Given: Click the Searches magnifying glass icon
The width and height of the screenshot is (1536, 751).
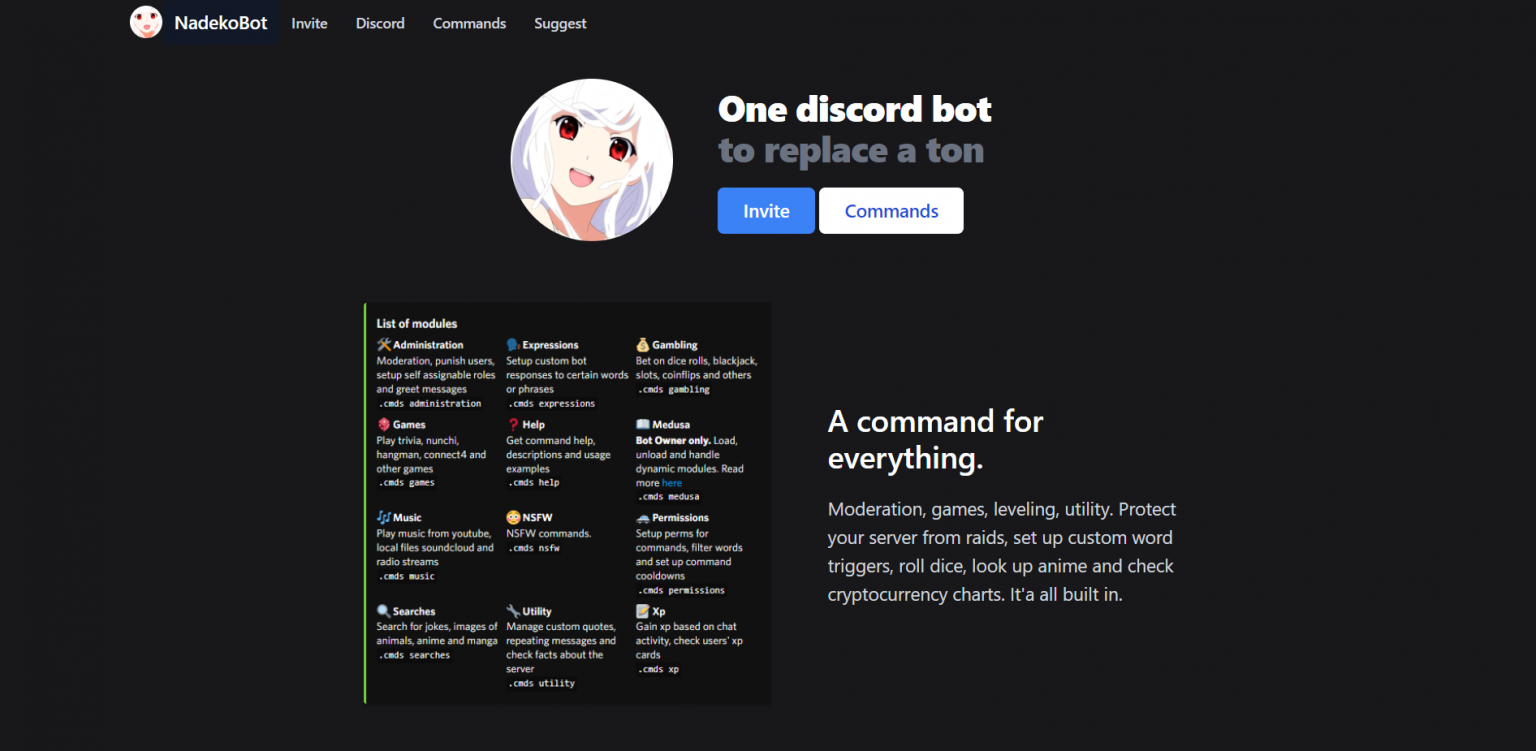Looking at the screenshot, I should tap(383, 611).
